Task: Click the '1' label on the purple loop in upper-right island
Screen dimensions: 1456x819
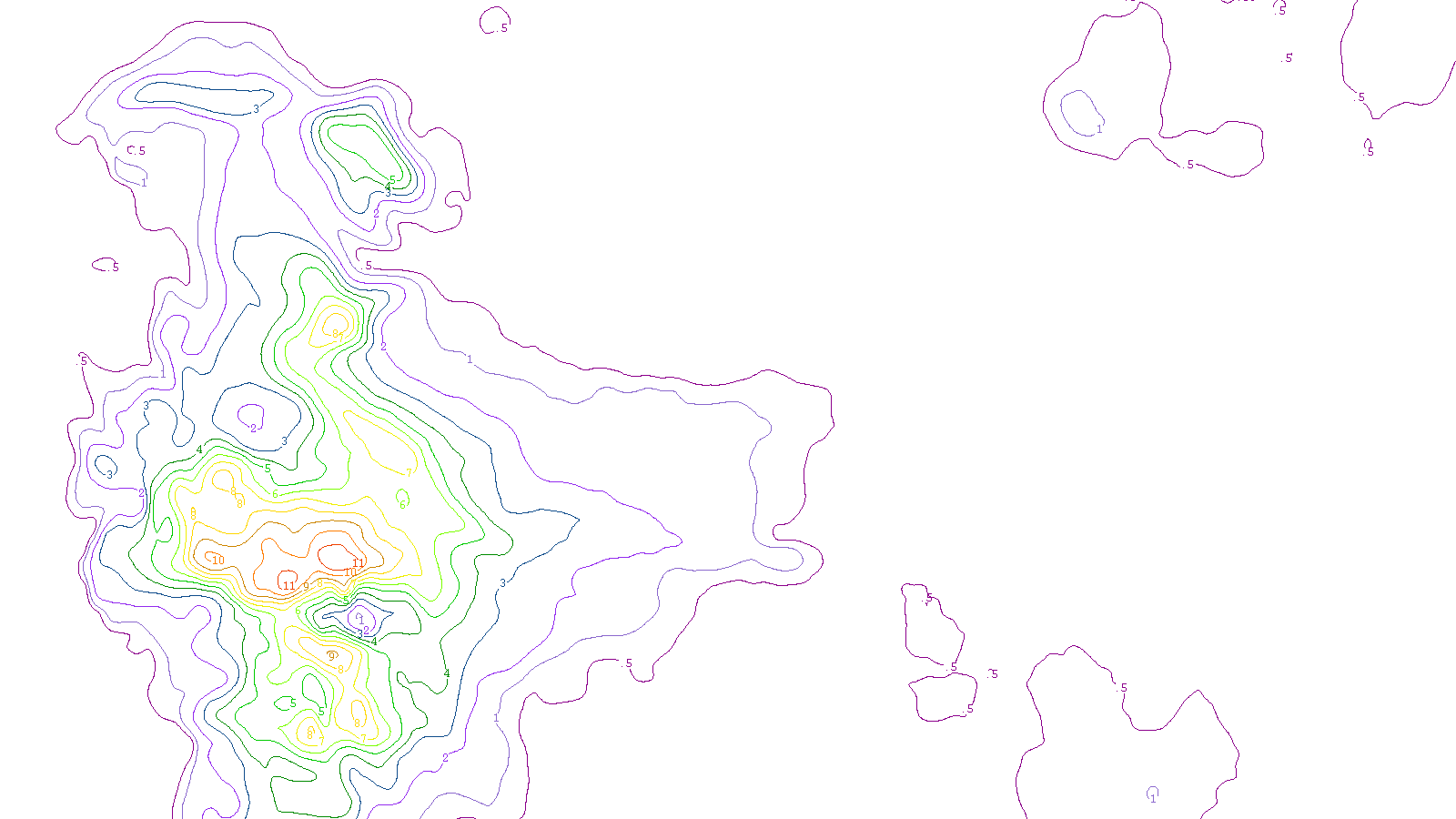Action: pos(1099,129)
